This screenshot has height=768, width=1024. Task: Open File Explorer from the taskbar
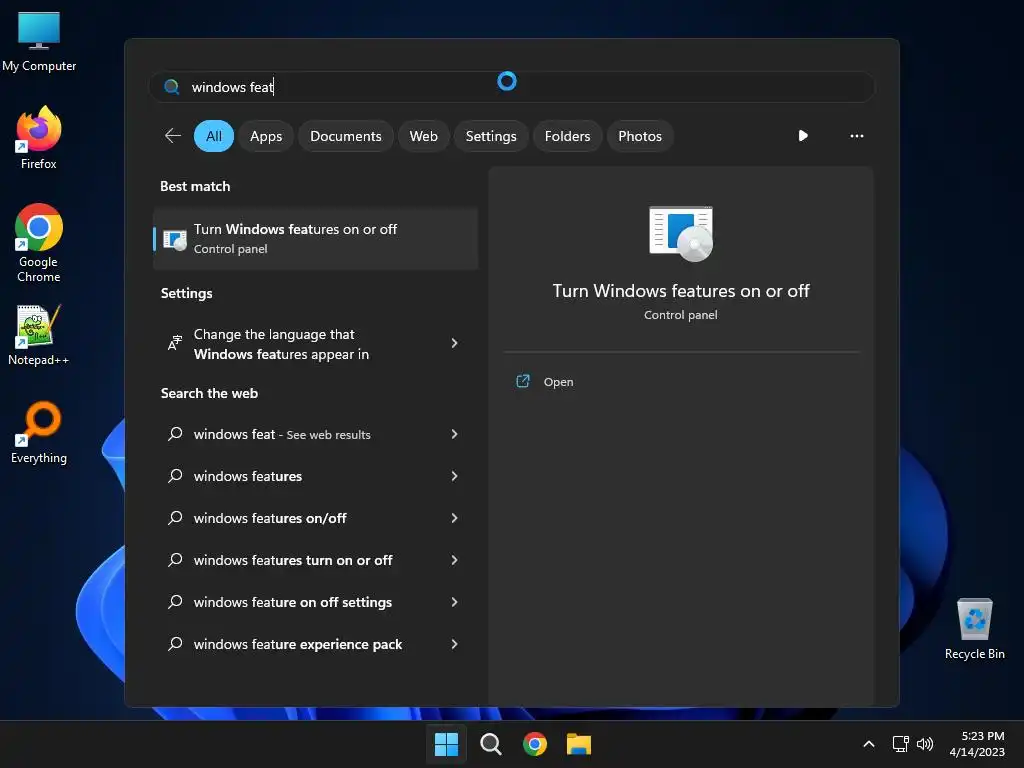pyautogui.click(x=579, y=744)
